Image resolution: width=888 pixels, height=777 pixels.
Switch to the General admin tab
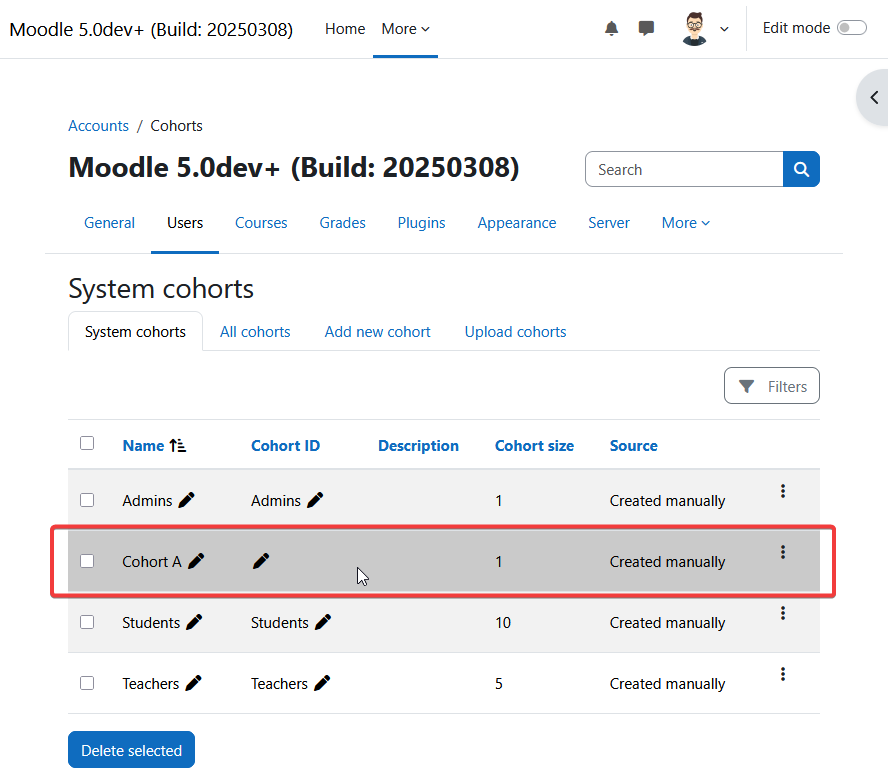pyautogui.click(x=109, y=223)
